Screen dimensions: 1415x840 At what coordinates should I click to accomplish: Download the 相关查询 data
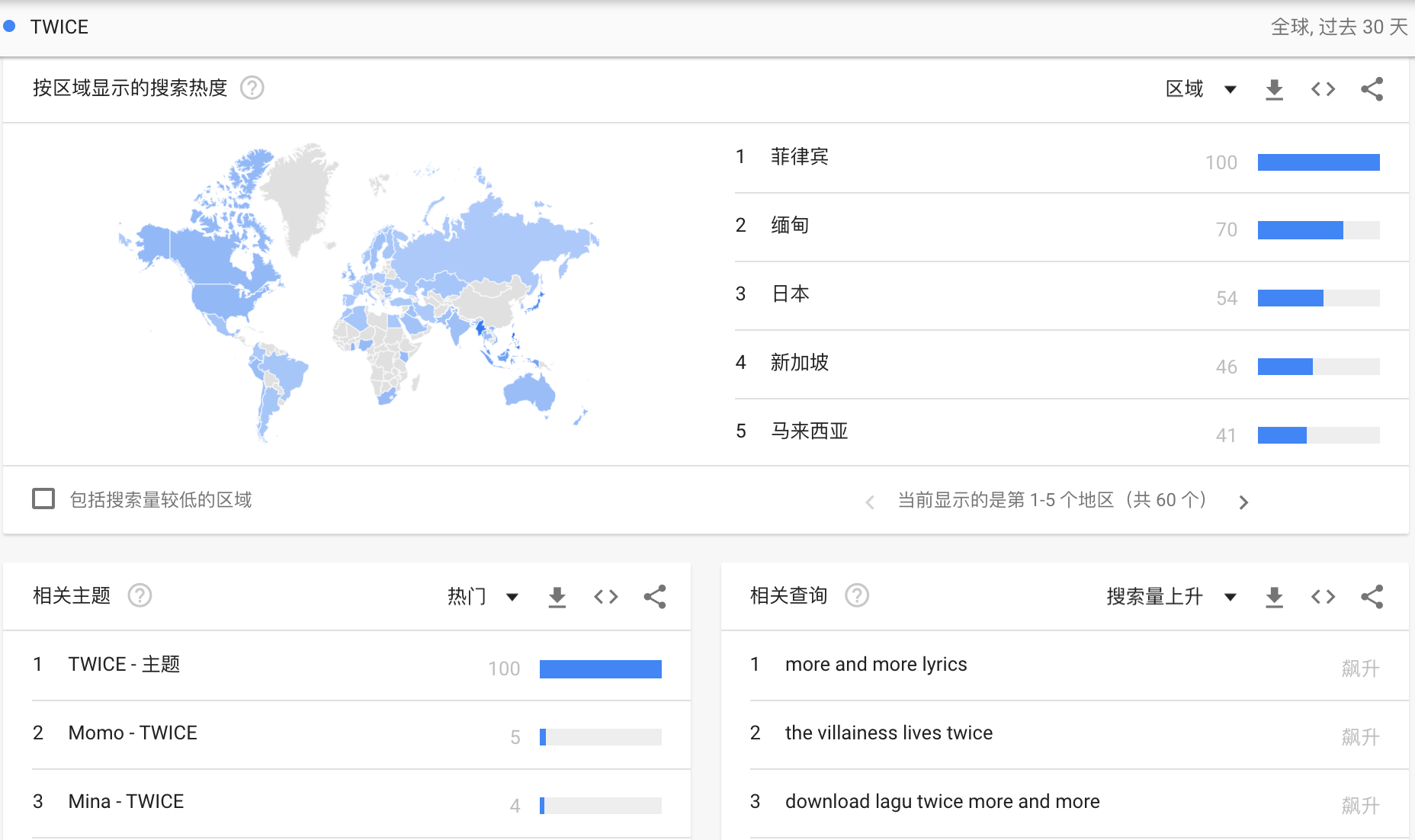coord(1274,597)
